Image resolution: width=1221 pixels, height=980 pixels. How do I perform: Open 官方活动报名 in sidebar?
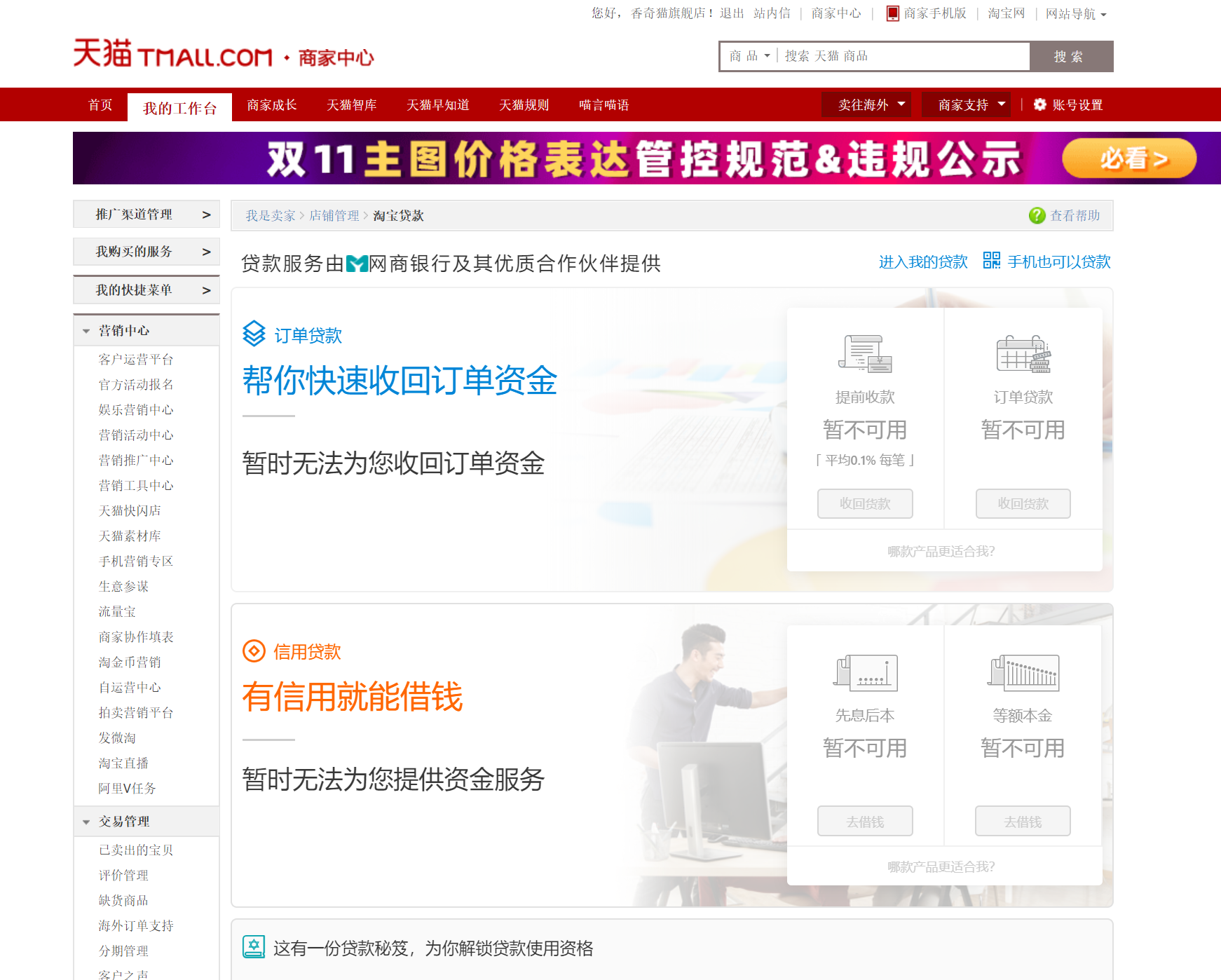point(136,385)
